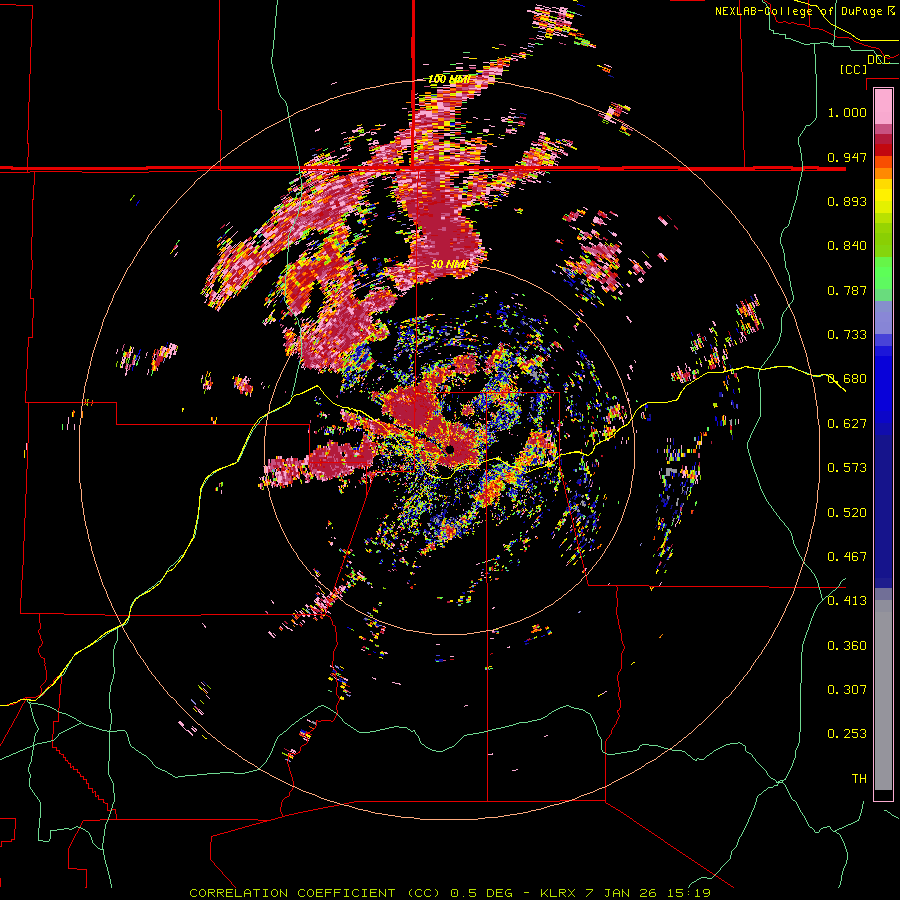This screenshot has height=900, width=900.
Task: Click the TH threshold legend label
Action: click(x=859, y=779)
